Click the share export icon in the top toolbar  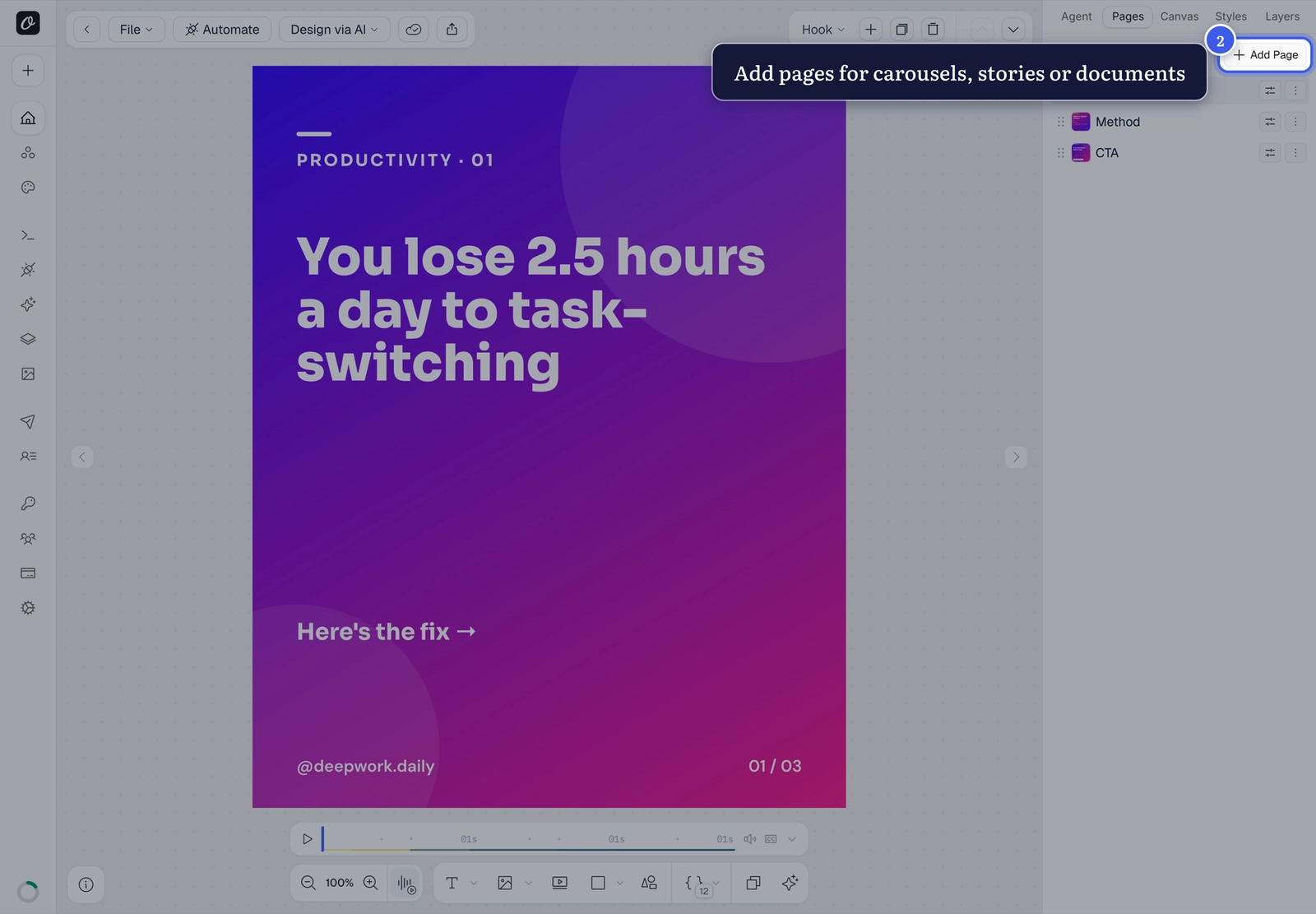(x=452, y=30)
